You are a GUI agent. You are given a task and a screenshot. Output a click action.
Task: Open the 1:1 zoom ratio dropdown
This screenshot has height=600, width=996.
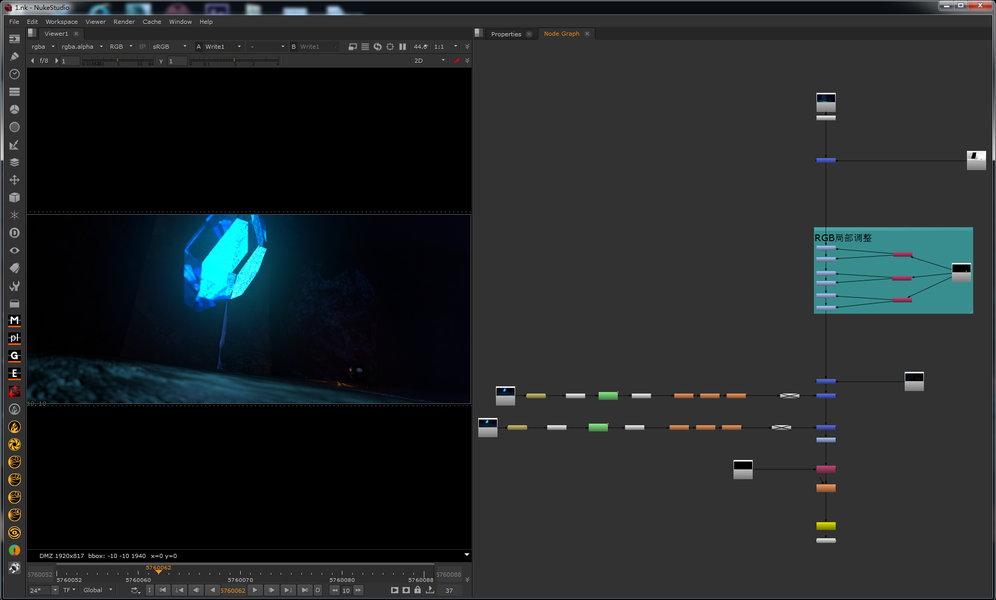[446, 46]
